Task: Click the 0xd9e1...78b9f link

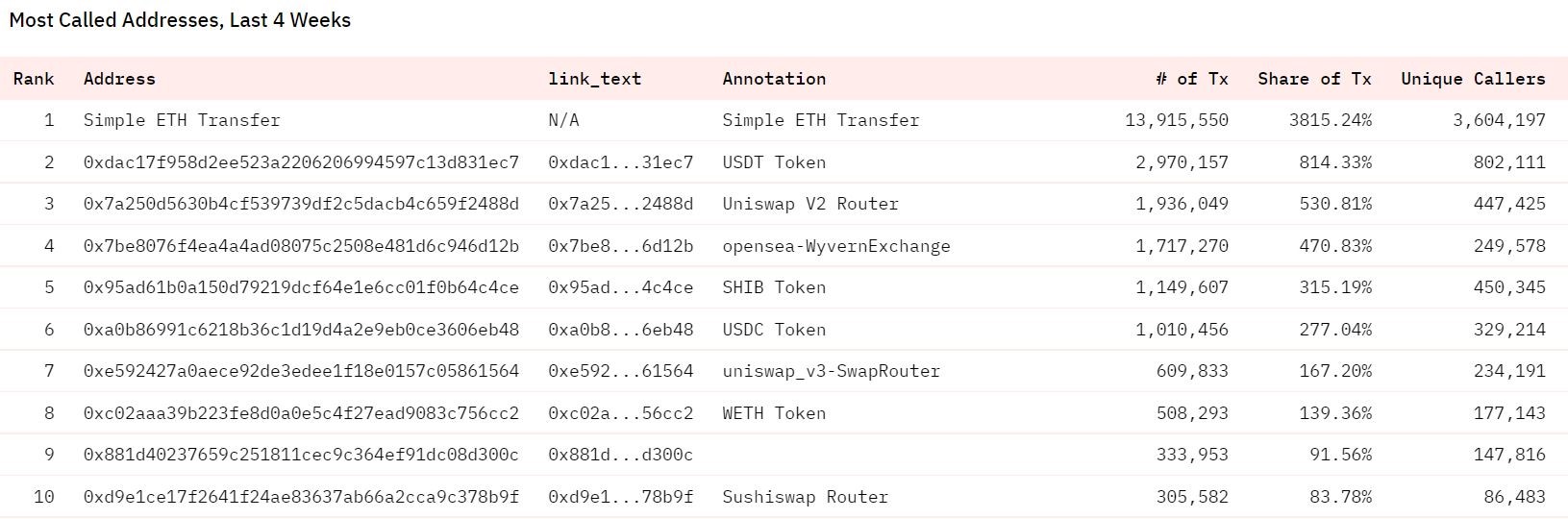Action: (620, 497)
